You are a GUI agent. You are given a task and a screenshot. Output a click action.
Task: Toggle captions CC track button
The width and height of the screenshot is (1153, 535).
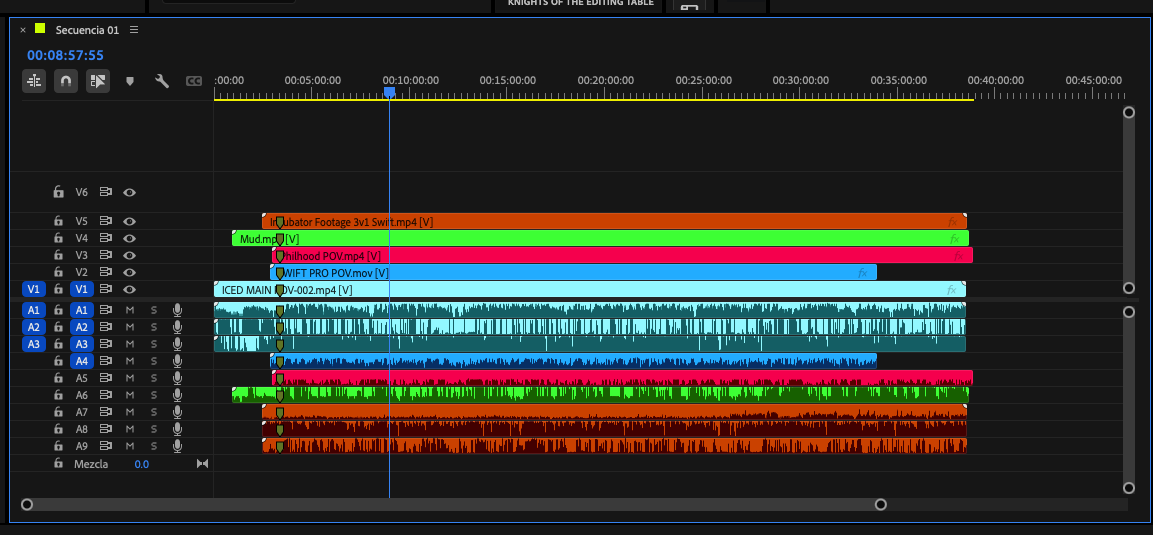click(193, 81)
